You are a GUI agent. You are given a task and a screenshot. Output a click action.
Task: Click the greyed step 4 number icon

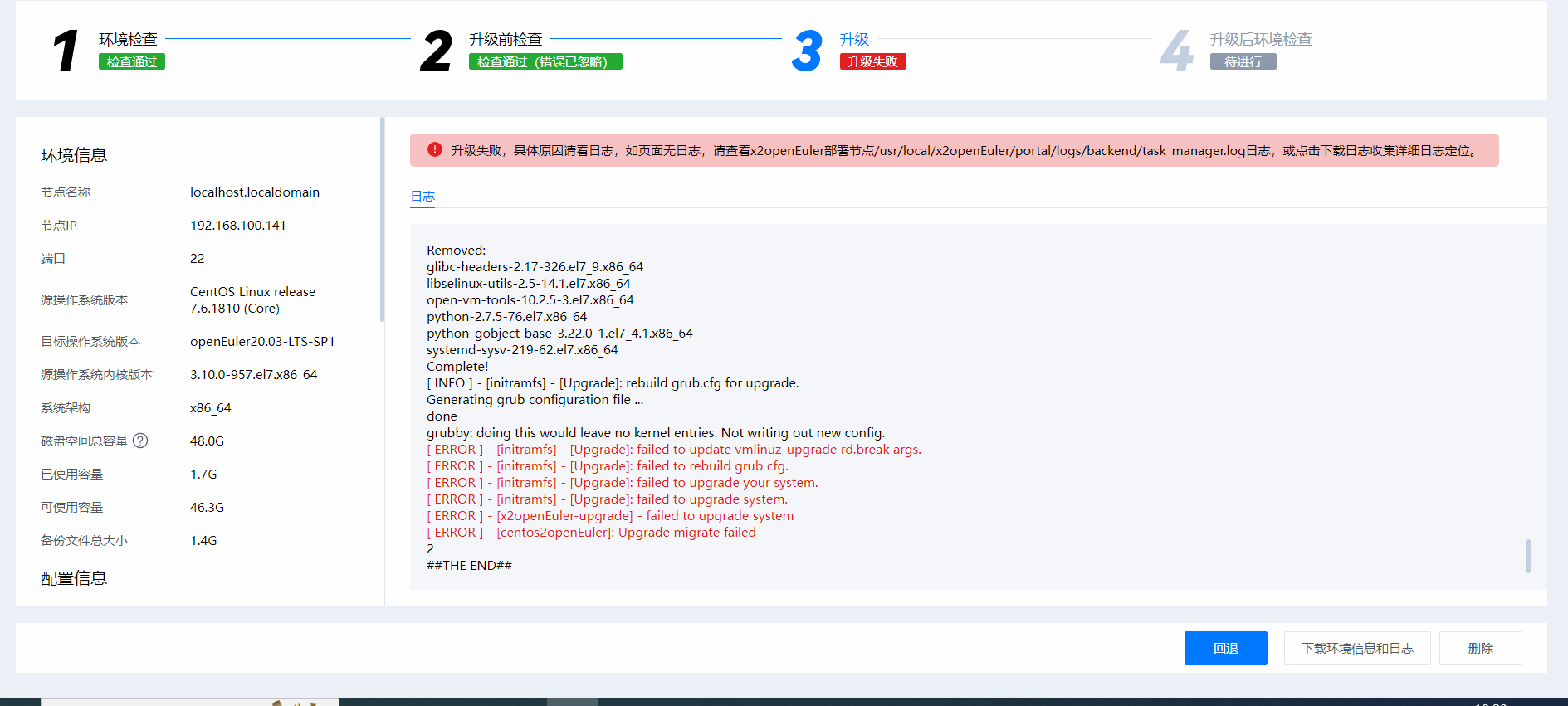point(1176,51)
